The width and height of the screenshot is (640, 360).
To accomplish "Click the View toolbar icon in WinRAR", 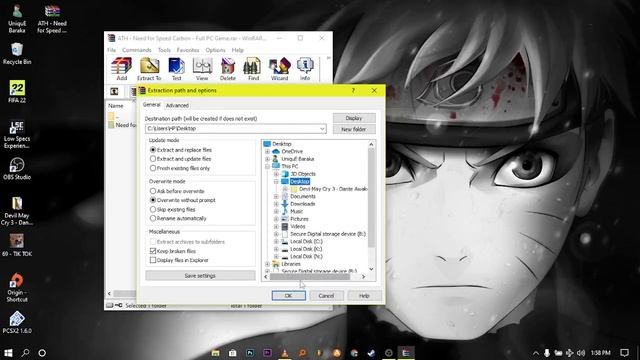I will 202,69.
